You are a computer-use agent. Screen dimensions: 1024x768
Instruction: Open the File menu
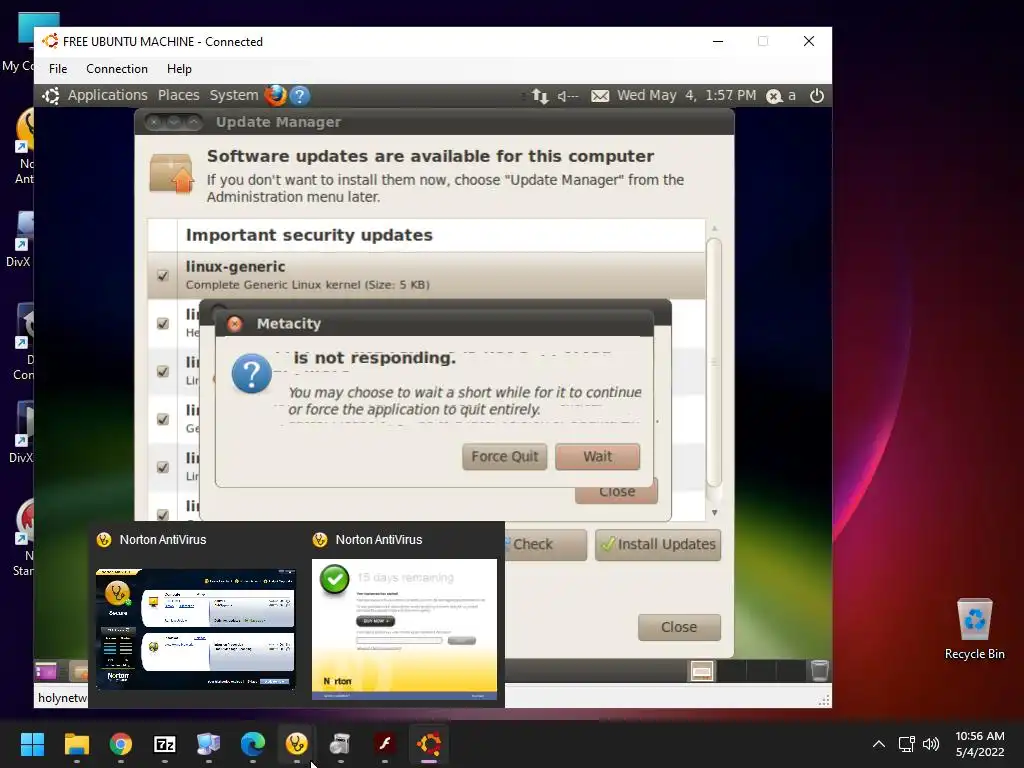57,69
